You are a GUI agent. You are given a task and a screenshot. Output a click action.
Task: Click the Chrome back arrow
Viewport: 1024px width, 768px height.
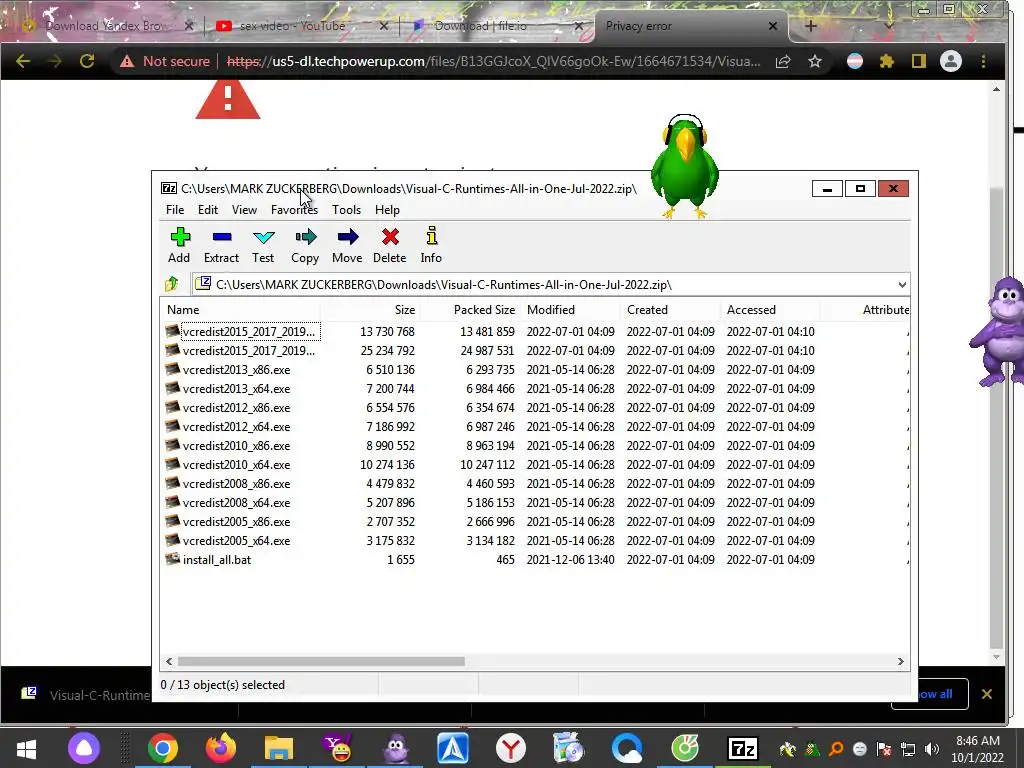23,61
